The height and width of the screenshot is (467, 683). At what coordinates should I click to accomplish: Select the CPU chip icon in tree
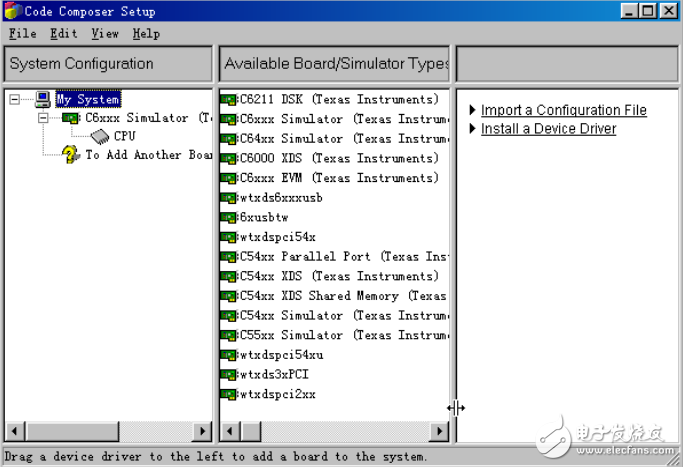pos(99,136)
